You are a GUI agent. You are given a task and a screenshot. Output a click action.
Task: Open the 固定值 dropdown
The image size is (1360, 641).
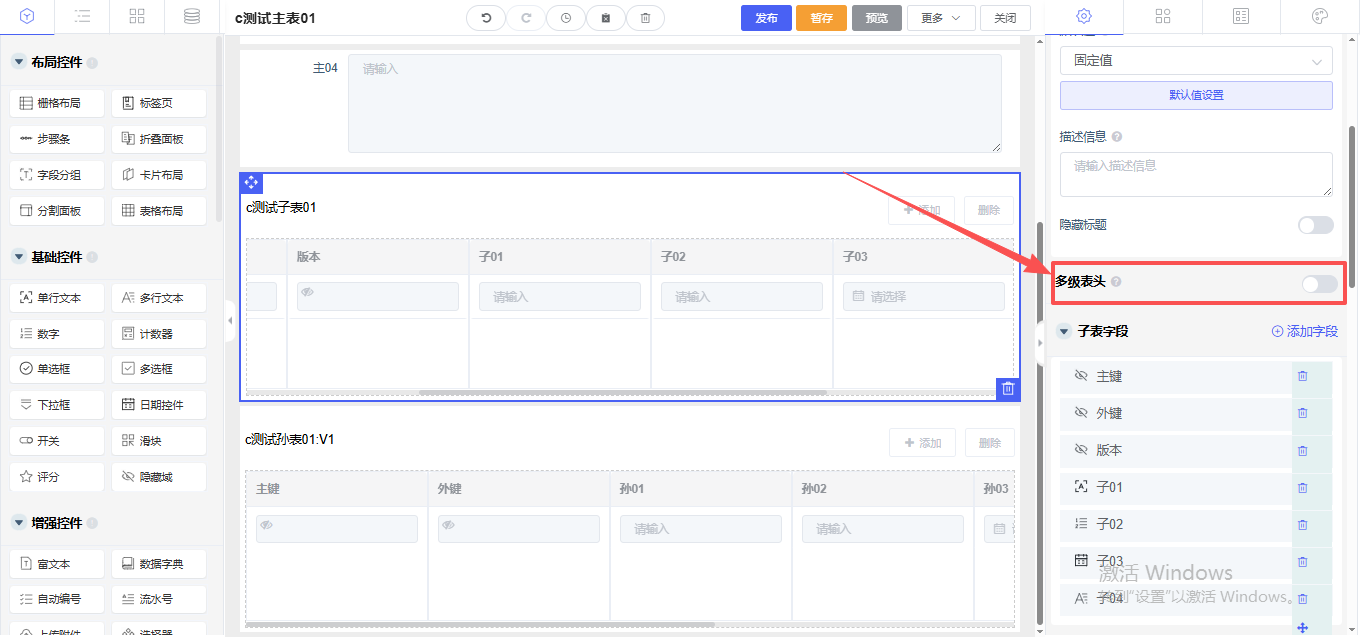pos(1196,61)
